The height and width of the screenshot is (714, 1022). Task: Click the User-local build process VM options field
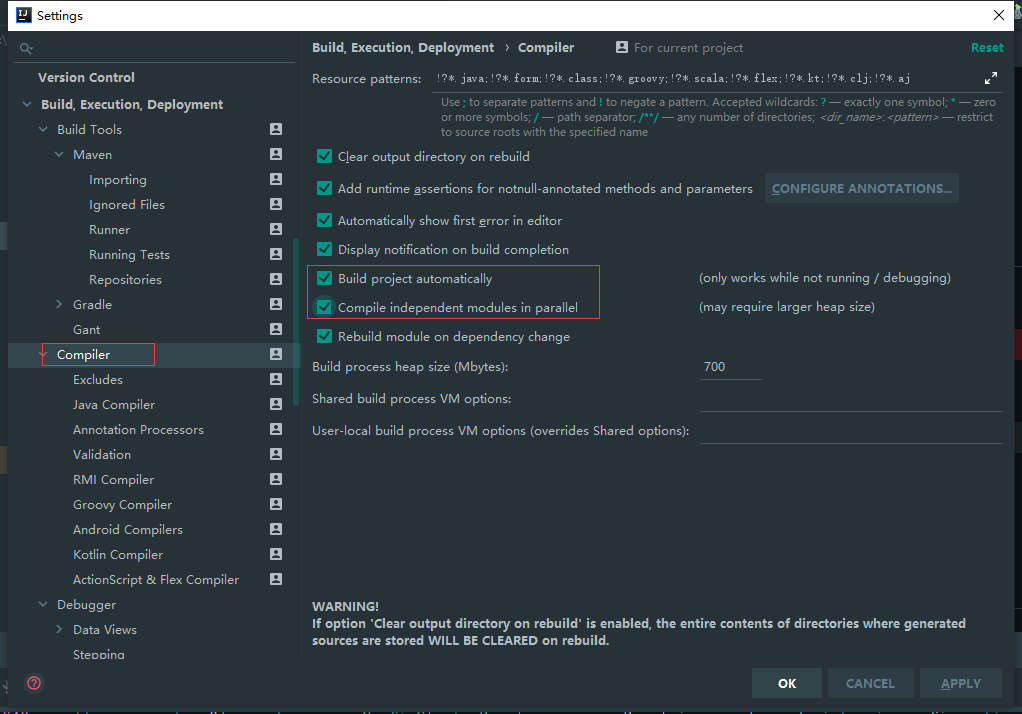tap(851, 431)
